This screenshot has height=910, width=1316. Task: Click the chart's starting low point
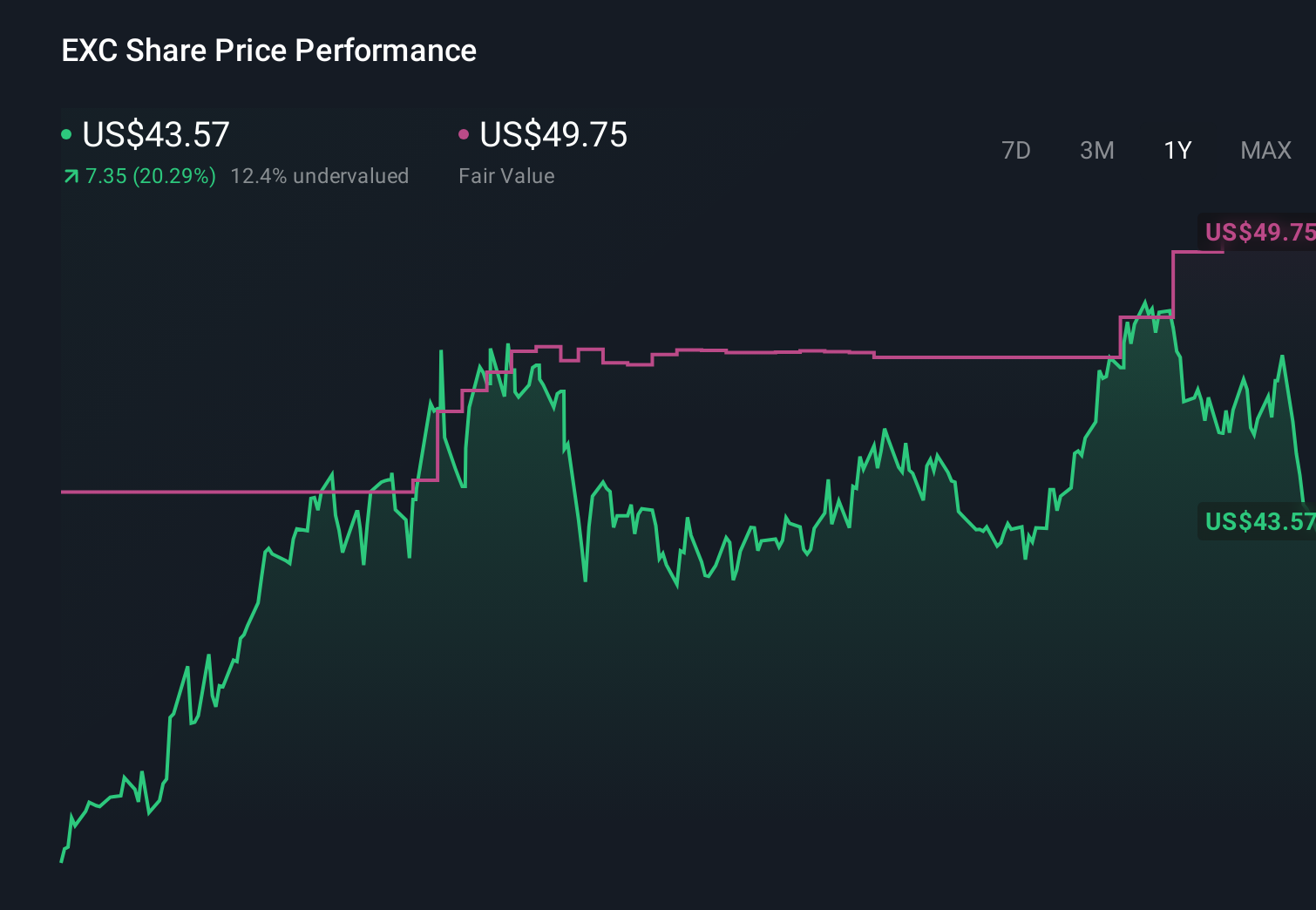tap(61, 861)
